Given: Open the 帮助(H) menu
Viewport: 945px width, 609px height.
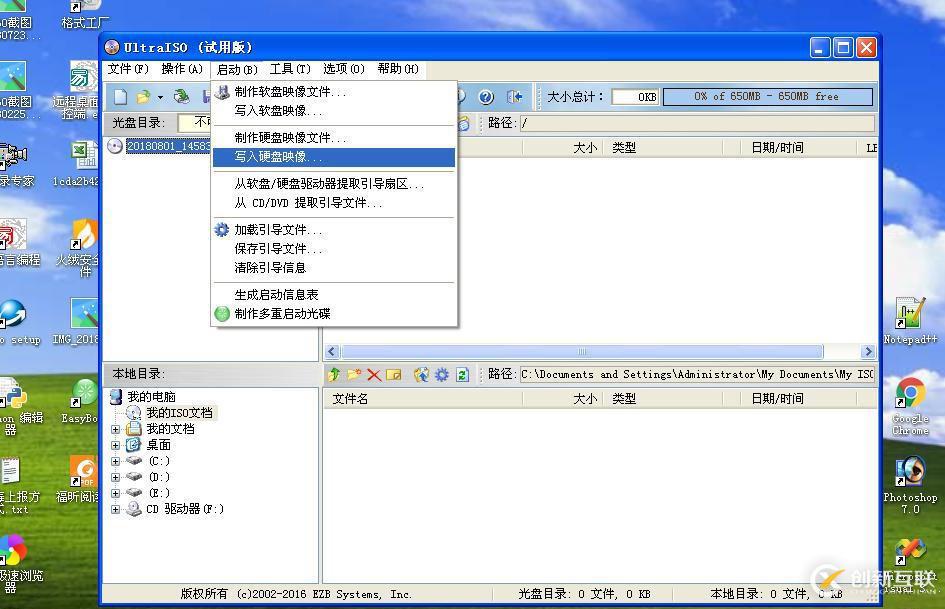Looking at the screenshot, I should [x=398, y=69].
